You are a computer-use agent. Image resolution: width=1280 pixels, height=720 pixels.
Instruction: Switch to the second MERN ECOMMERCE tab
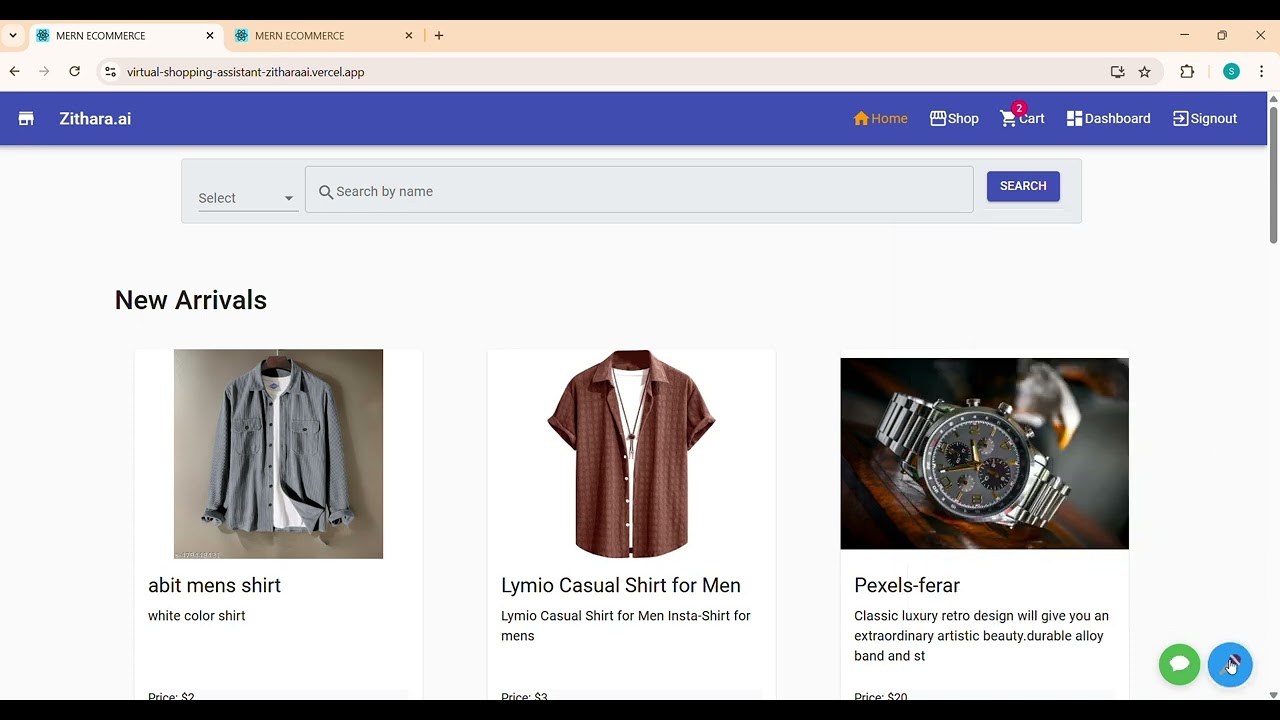click(325, 35)
